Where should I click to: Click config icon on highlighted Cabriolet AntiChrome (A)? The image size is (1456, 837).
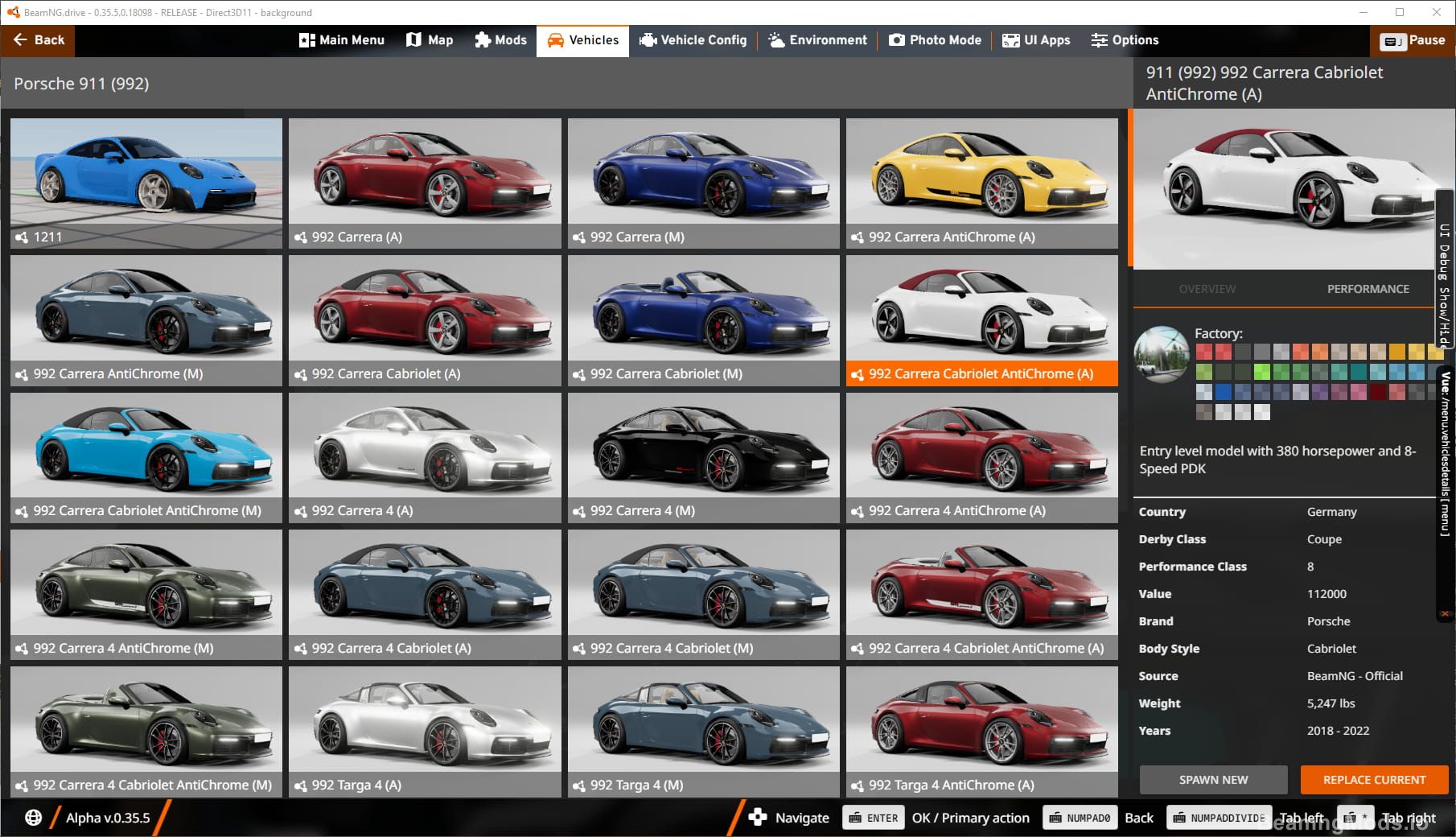(x=858, y=374)
